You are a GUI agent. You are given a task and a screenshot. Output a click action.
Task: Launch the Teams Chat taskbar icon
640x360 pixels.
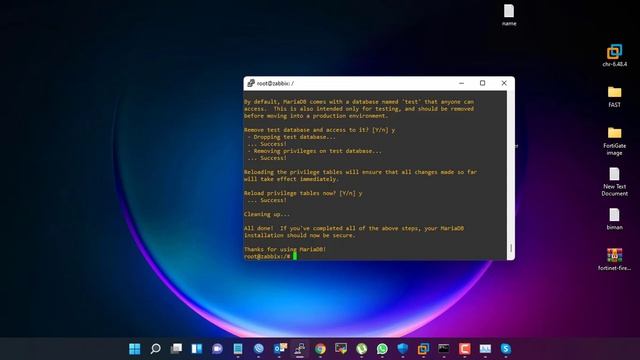(x=217, y=349)
